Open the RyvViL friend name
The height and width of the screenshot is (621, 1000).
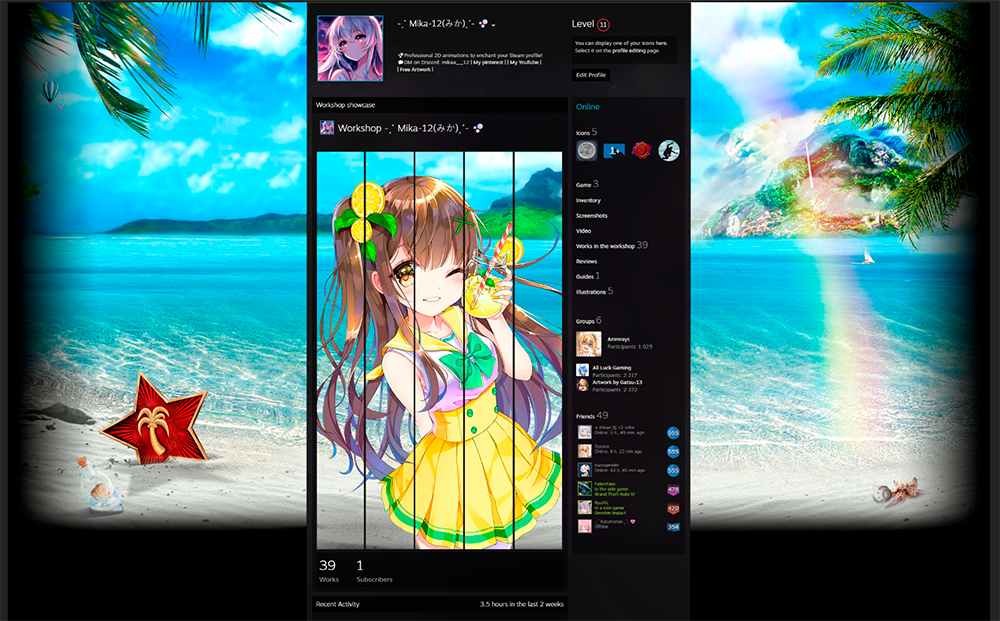coord(601,503)
